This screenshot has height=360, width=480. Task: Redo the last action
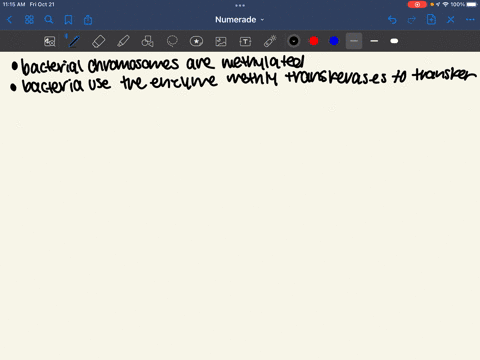pyautogui.click(x=412, y=20)
